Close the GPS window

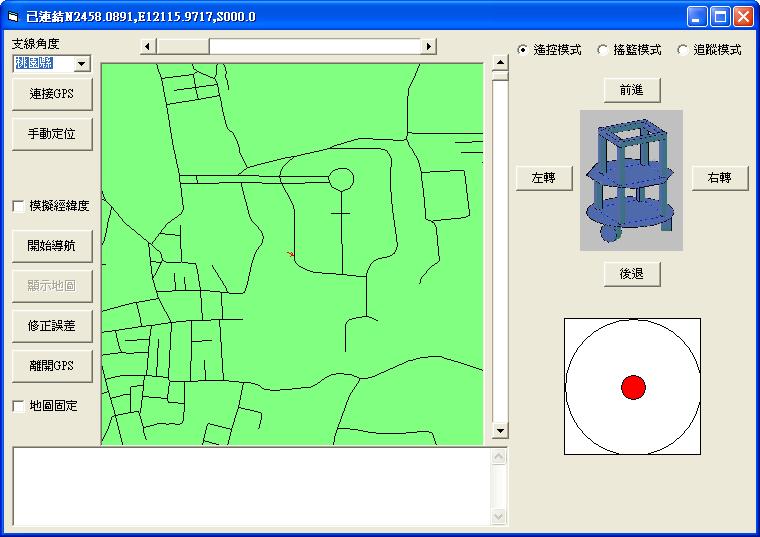(743, 17)
